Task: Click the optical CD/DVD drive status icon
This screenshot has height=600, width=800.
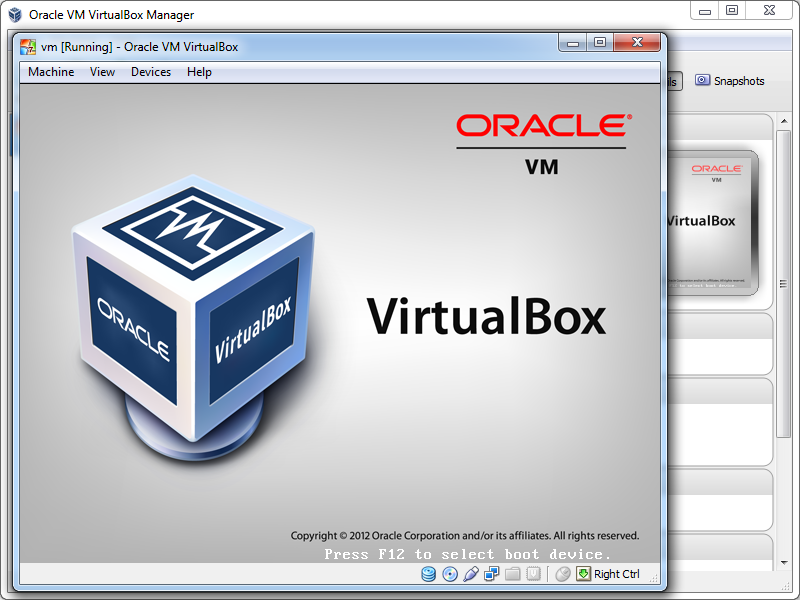Action: (x=450, y=574)
